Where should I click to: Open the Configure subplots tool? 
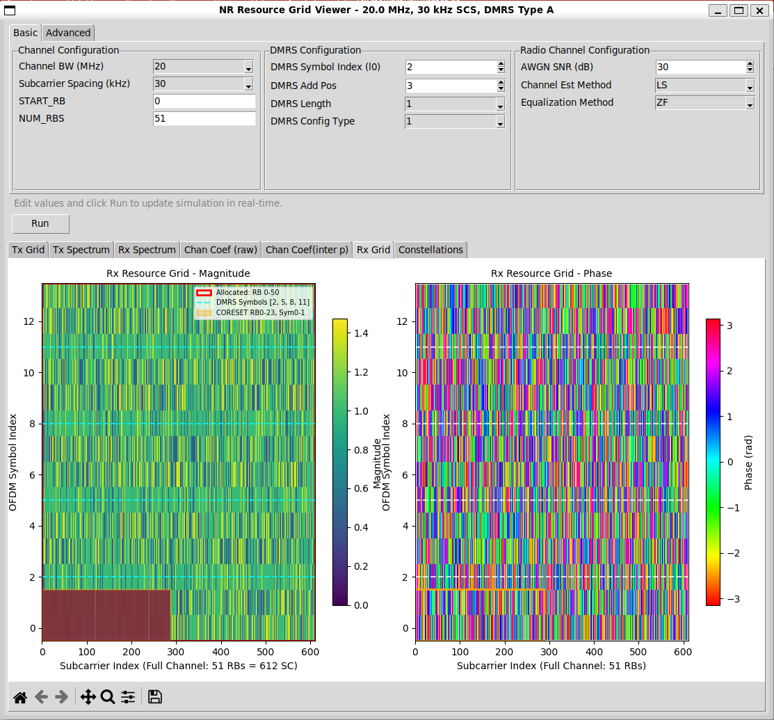pos(128,697)
